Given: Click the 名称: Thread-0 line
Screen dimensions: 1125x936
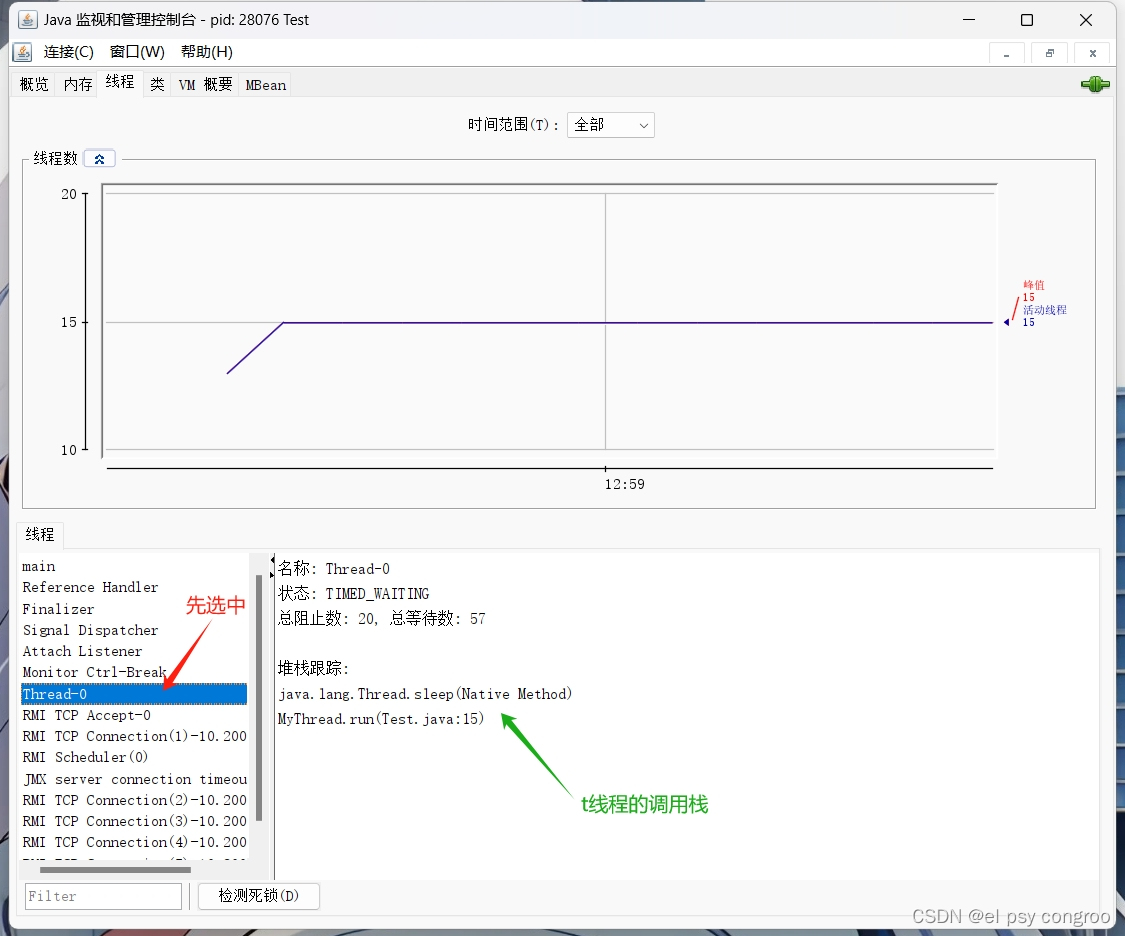Looking at the screenshot, I should (334, 569).
